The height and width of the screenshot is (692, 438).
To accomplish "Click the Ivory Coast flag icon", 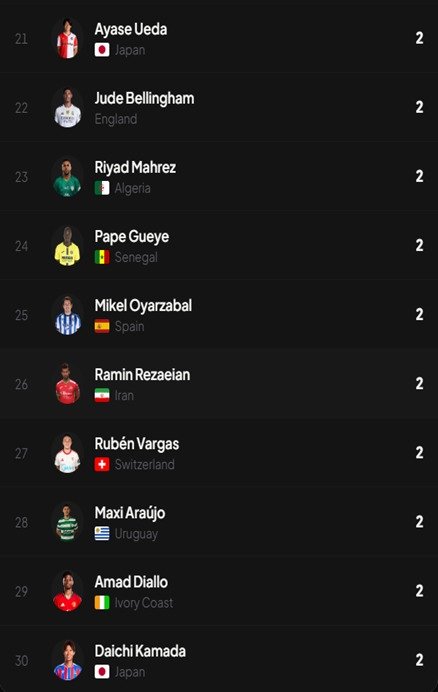I will pos(102,602).
